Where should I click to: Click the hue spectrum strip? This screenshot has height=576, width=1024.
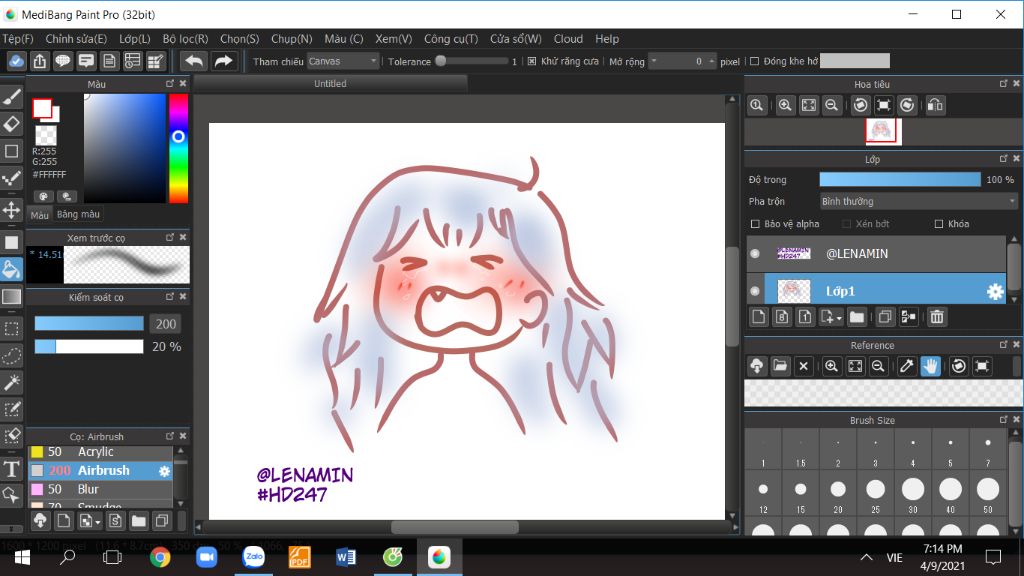coord(178,148)
